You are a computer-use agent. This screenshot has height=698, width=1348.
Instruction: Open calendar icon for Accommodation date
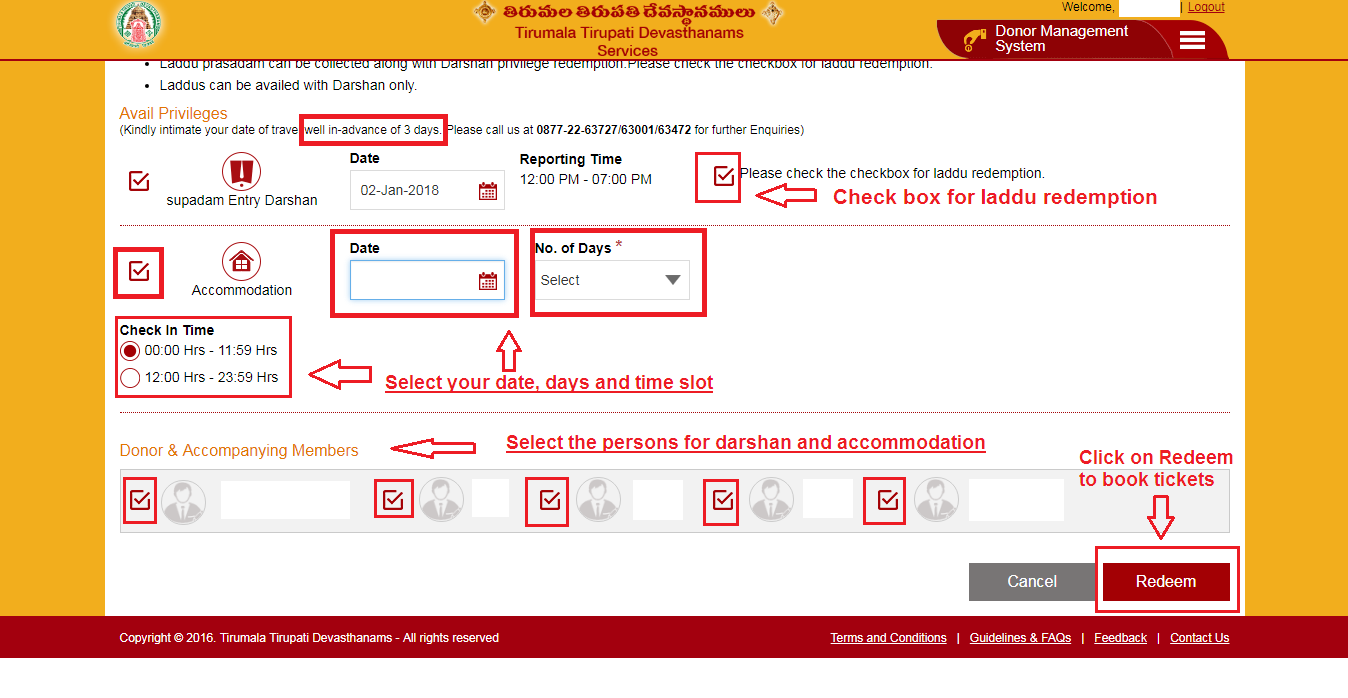488,281
